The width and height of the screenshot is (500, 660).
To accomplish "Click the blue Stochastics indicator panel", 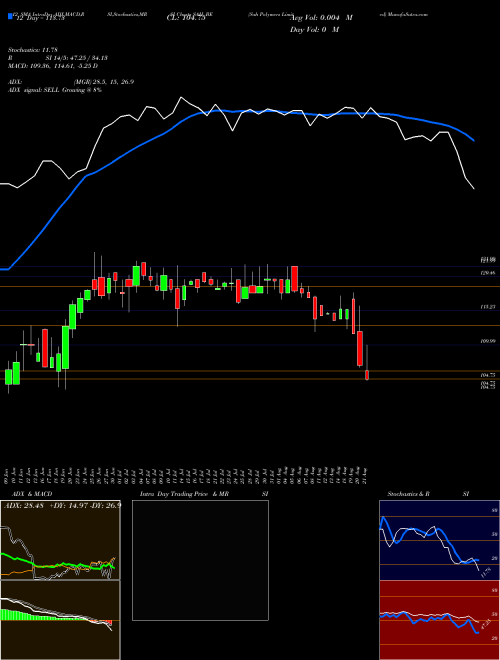I will [x=439, y=540].
